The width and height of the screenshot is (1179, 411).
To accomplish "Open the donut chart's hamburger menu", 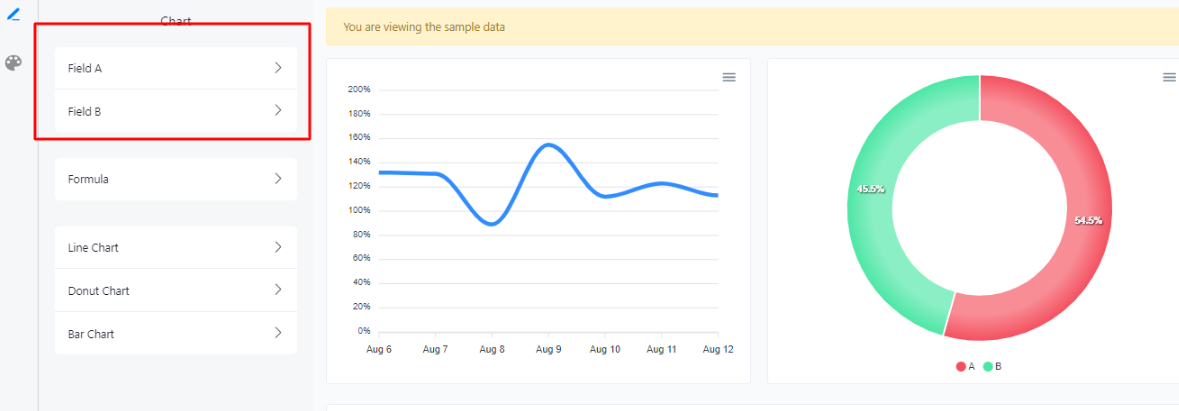I will click(1169, 77).
